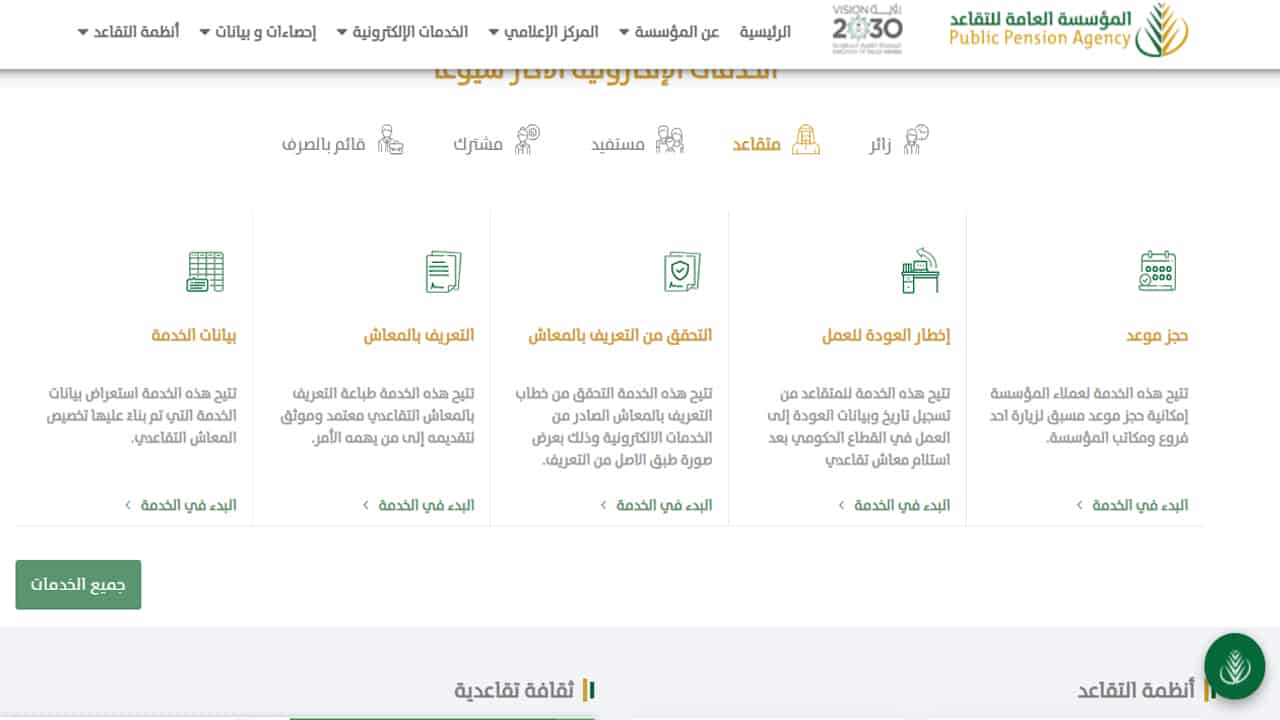Open the أنظمة التقاعد dropdown menu
Viewport: 1280px width, 720px height.
click(128, 32)
